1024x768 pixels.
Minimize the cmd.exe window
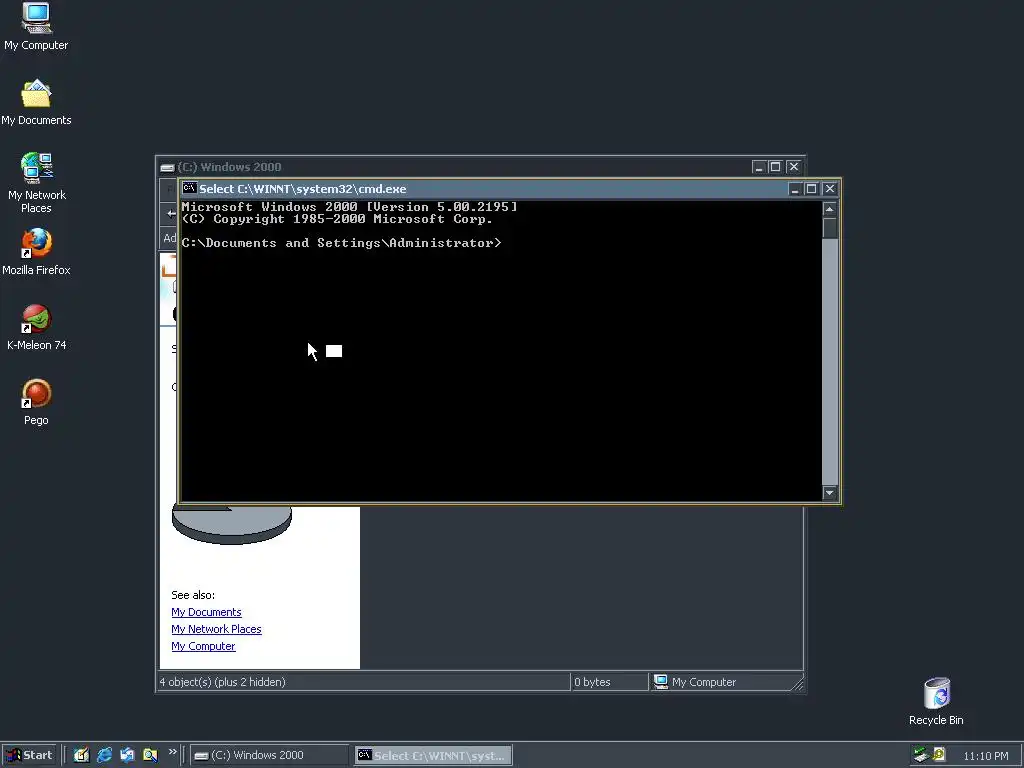point(795,189)
